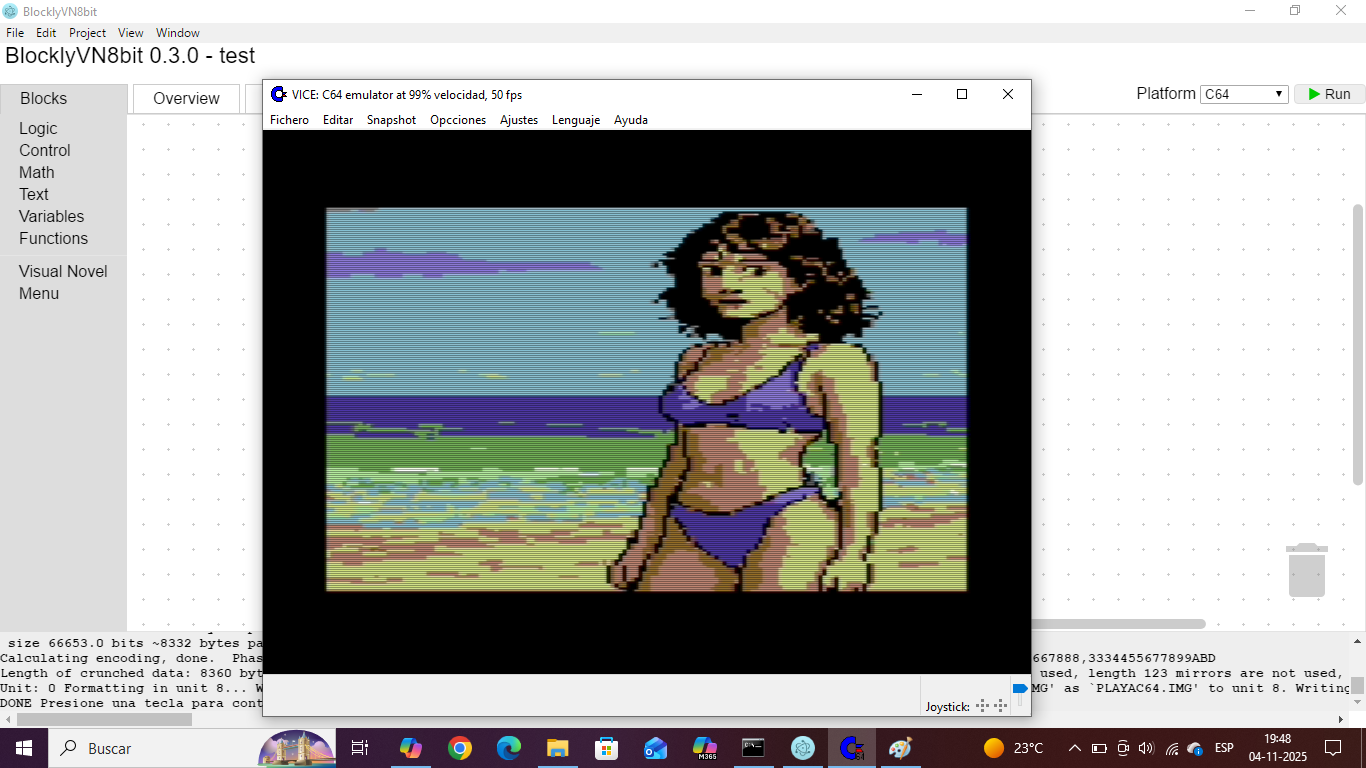Open the Platform dropdown showing C64
Viewport: 1366px width, 768px height.
1244,94
